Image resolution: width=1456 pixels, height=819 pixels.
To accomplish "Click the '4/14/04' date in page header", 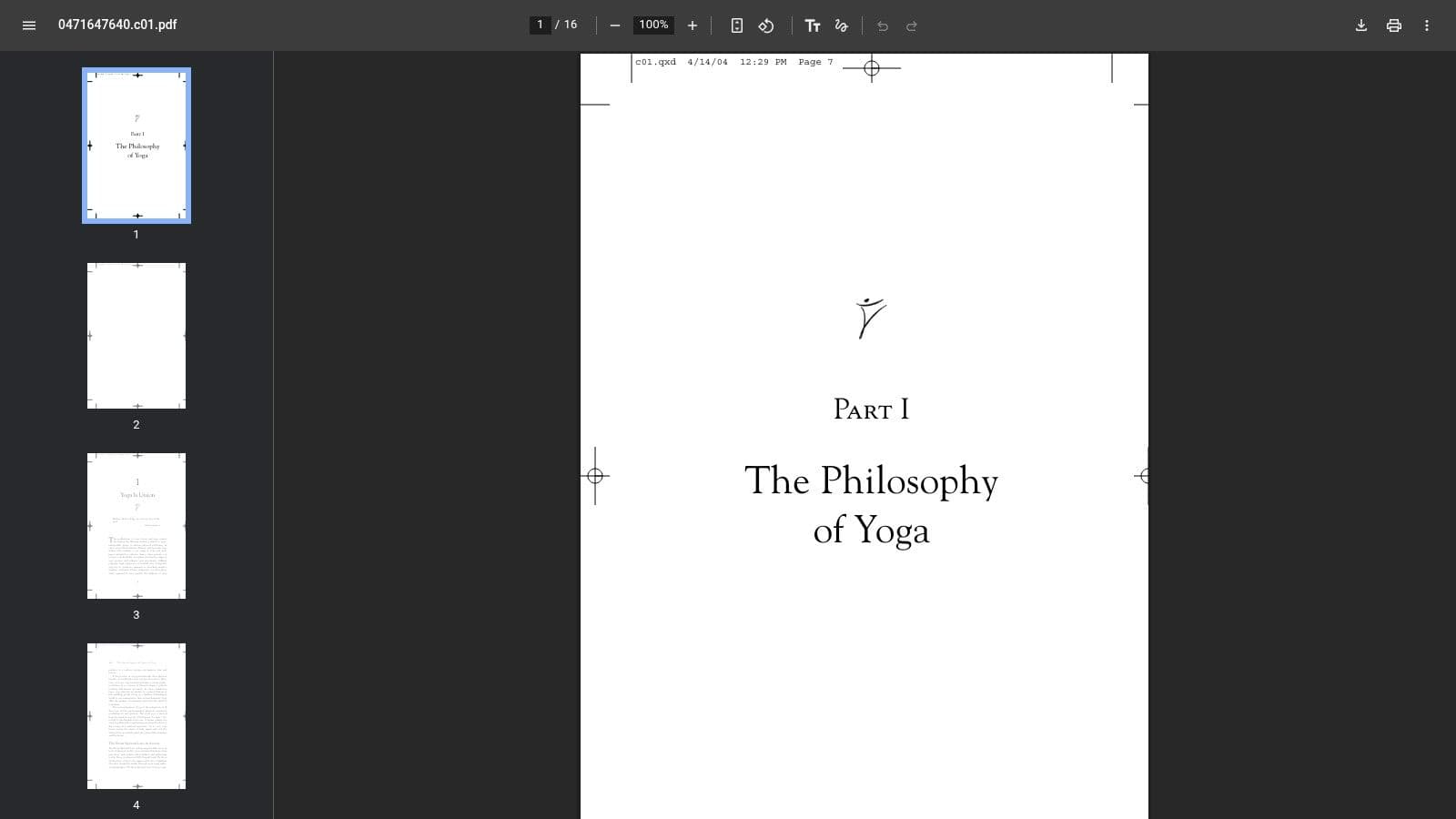I will pyautogui.click(x=708, y=62).
